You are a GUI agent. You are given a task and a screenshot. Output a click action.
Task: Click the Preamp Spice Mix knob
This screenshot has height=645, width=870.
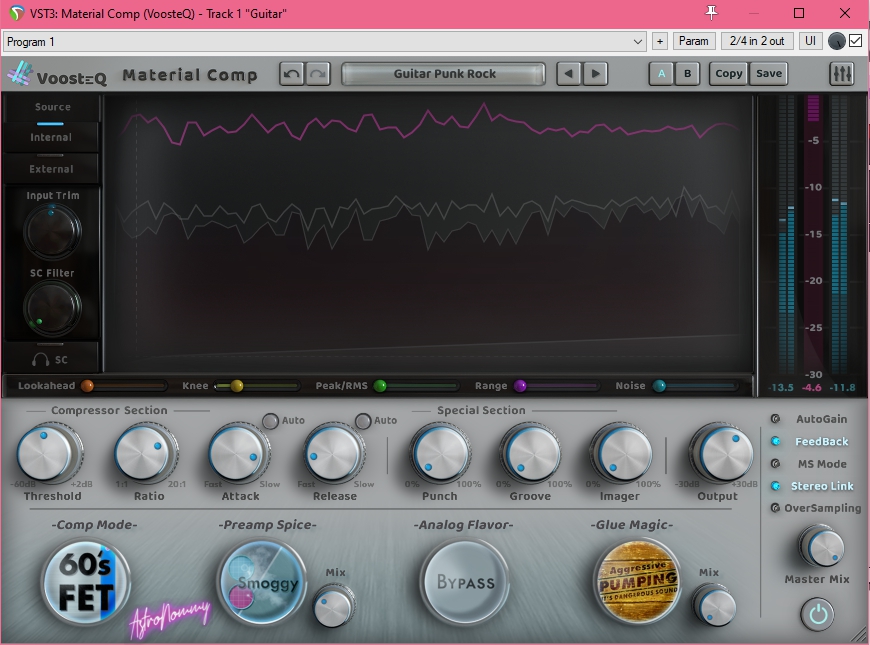point(334,606)
